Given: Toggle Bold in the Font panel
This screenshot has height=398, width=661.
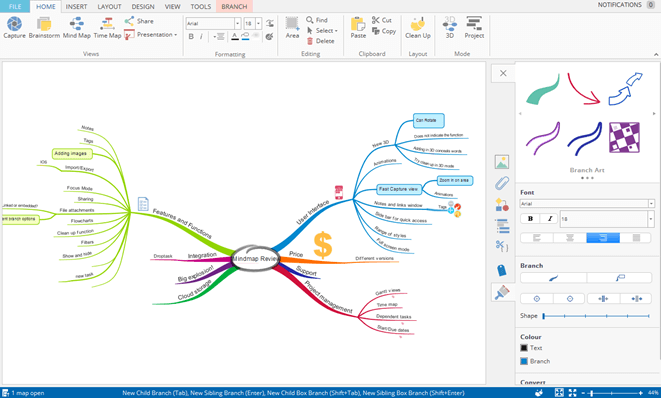Looking at the screenshot, I should click(530, 218).
